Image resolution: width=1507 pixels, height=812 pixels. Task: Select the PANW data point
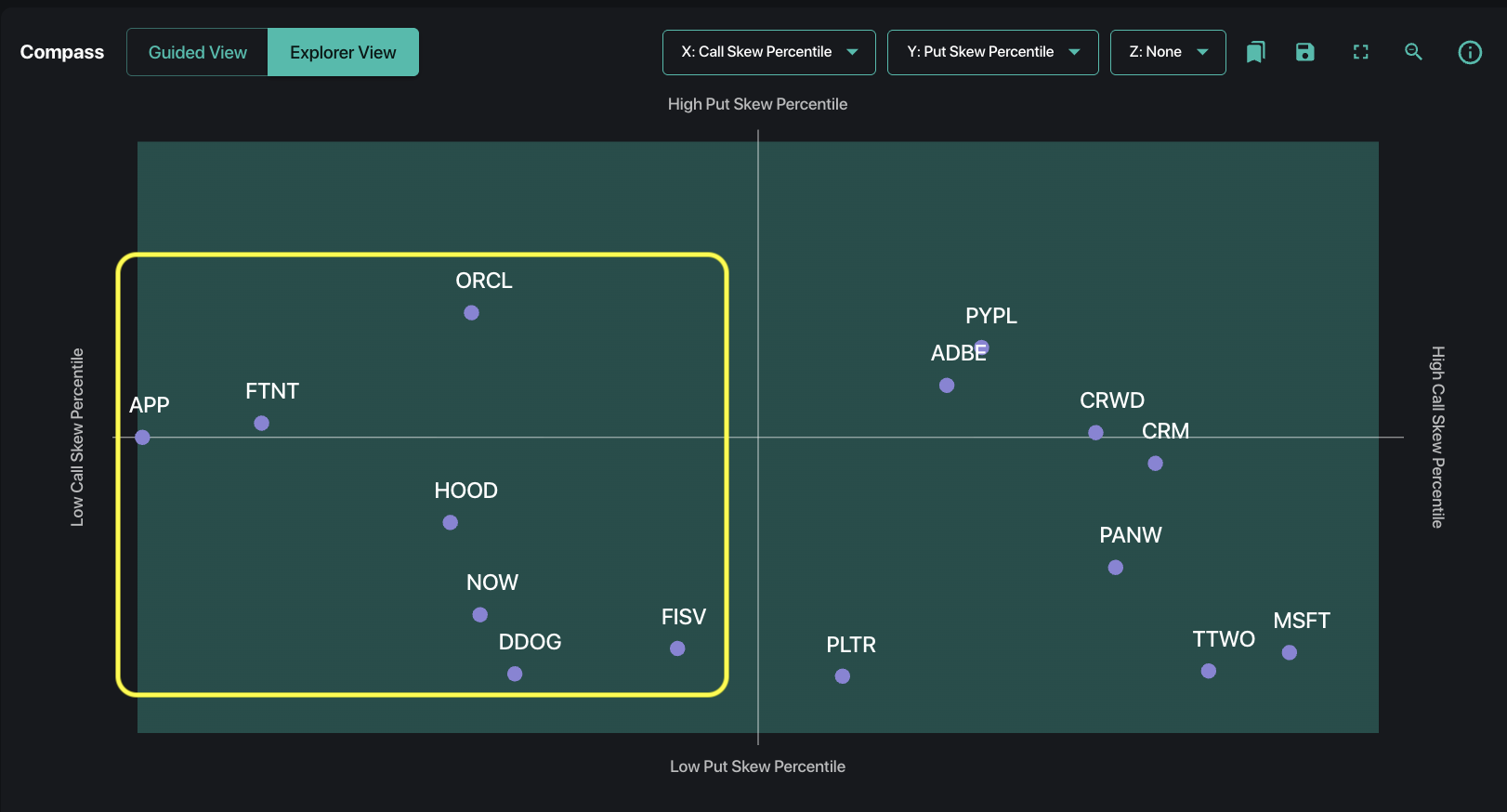tap(1115, 568)
